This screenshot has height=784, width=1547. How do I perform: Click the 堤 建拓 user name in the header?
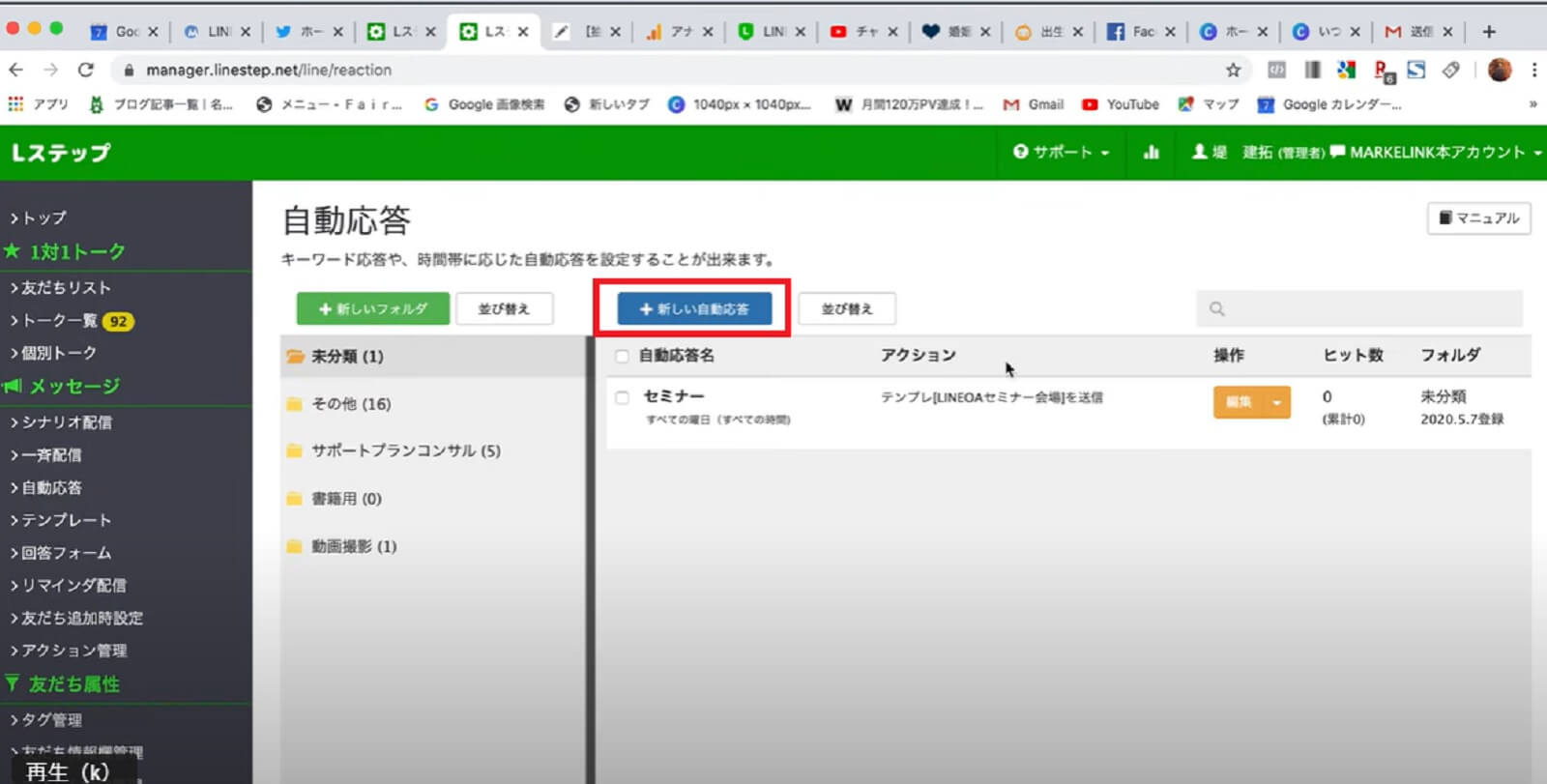click(x=1257, y=152)
